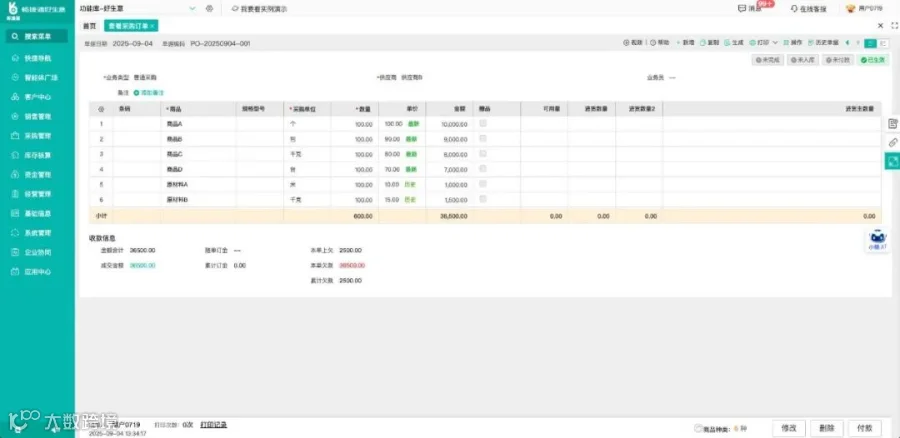This screenshot has height=438, width=900.
Task: Click the 付款 button
Action: click(x=864, y=428)
